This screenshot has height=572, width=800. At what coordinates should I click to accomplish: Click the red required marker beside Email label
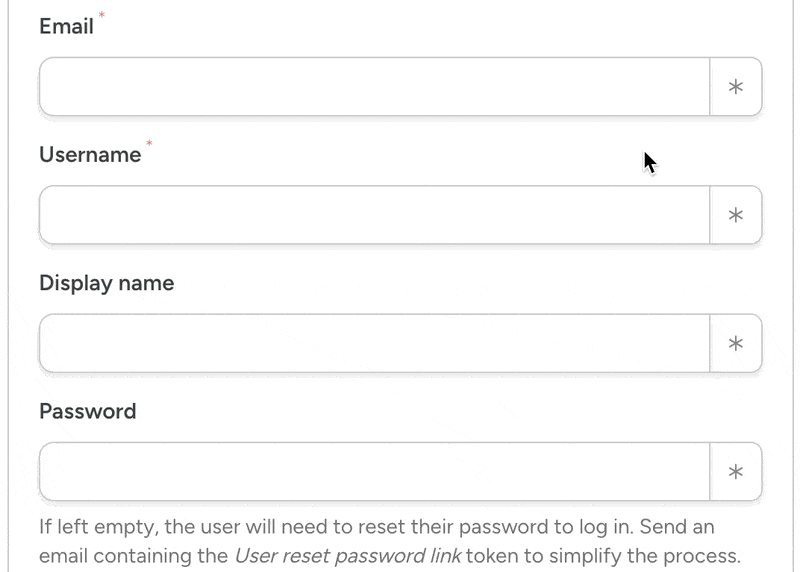(x=101, y=16)
